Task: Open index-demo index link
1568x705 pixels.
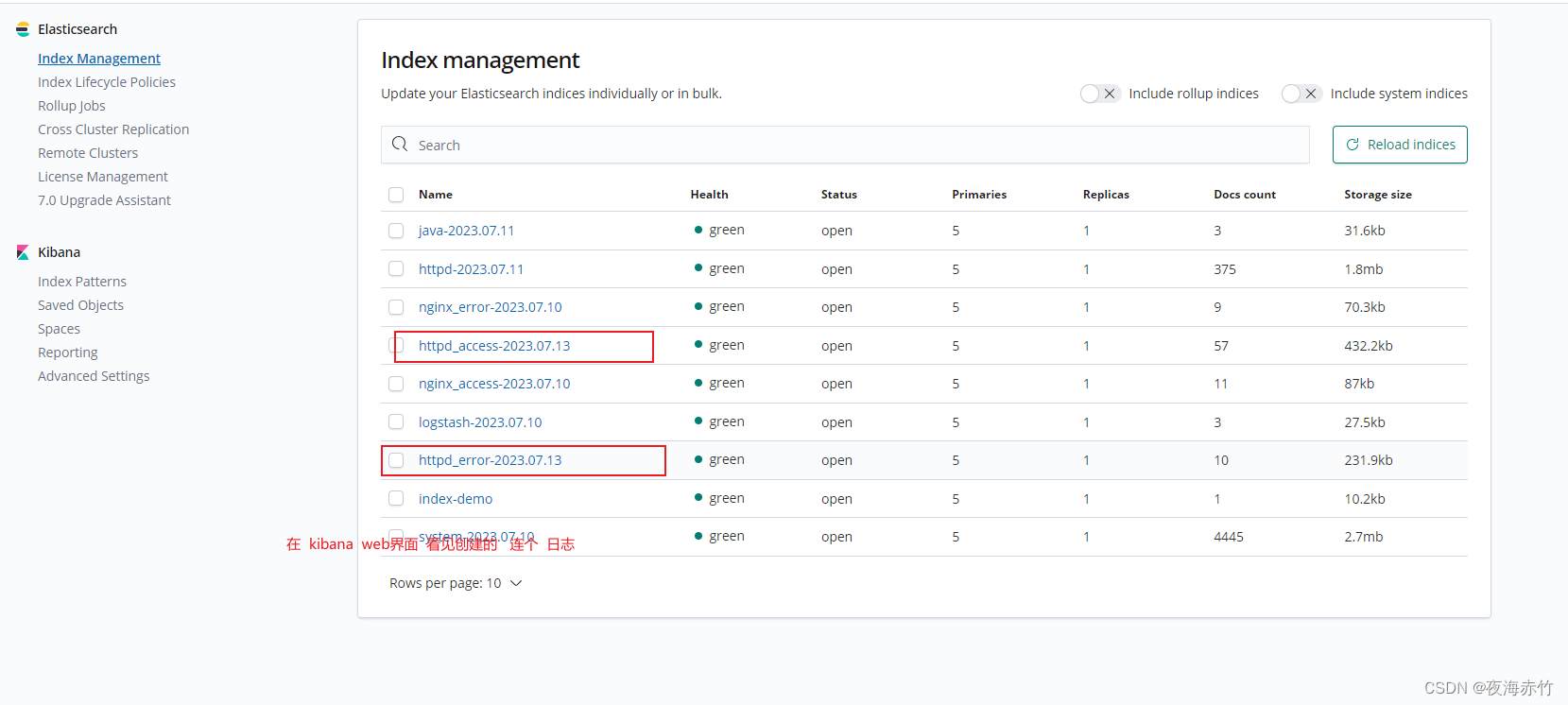Action: [x=456, y=499]
